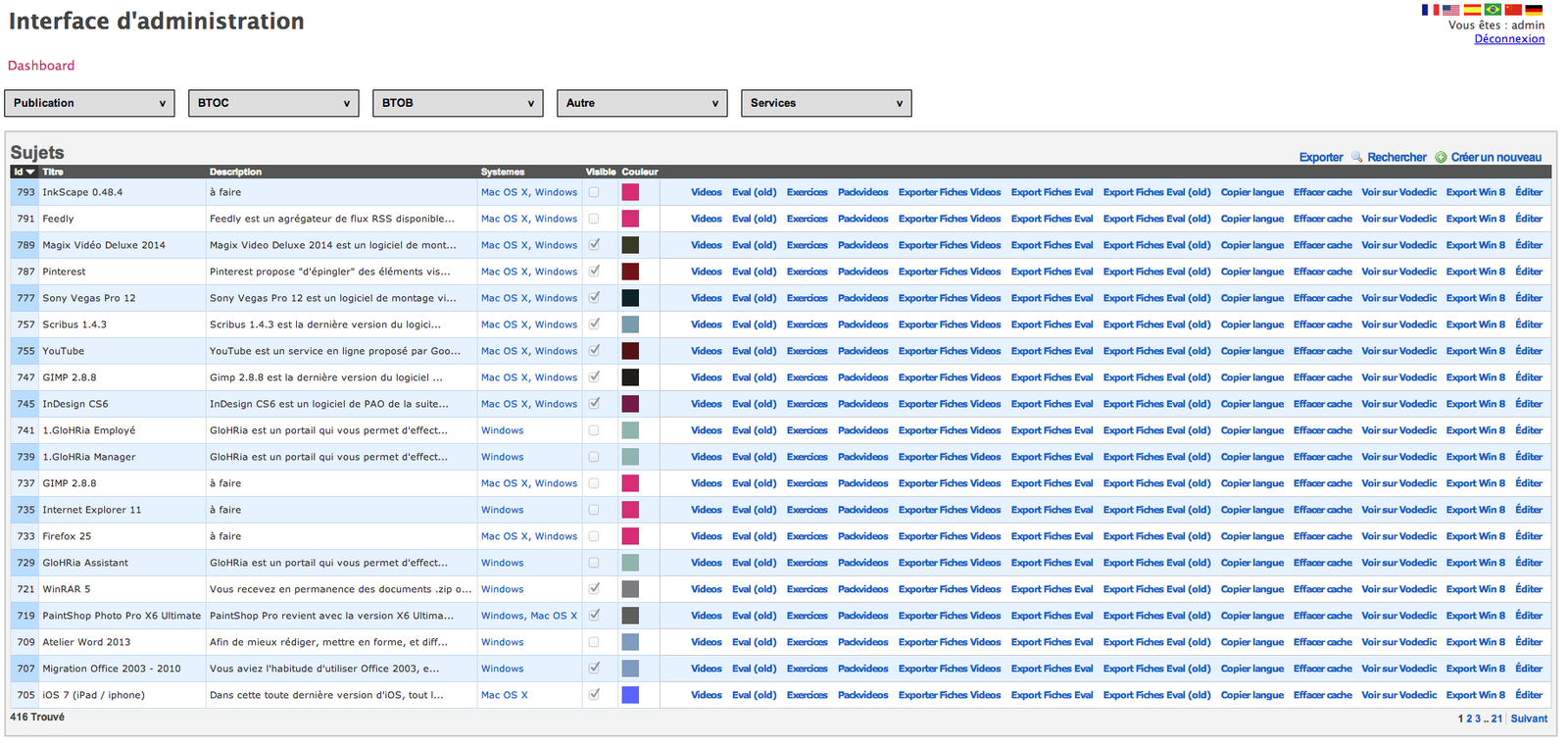Click the purple swatch in InDesign CS6 row
Viewport: 1568px width, 747px height.
[x=630, y=404]
